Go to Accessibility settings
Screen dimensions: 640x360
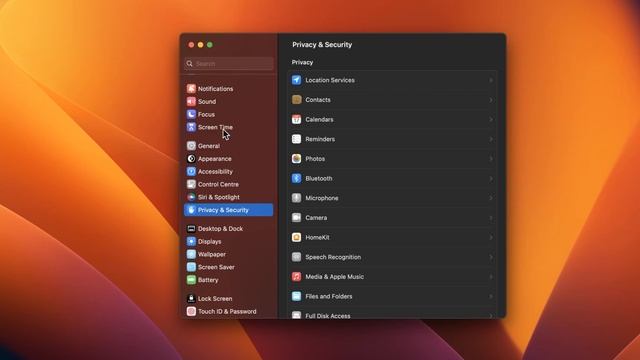(x=229, y=171)
